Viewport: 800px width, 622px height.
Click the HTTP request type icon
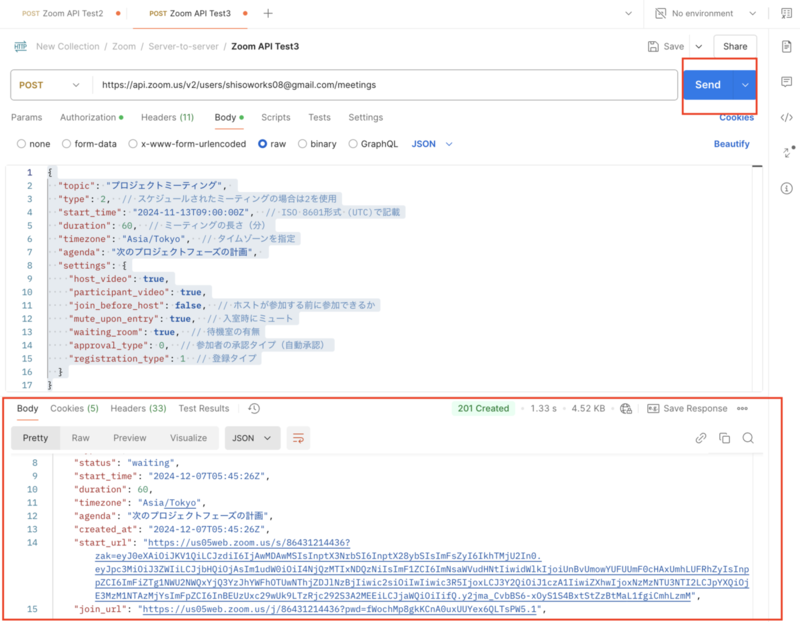[x=20, y=46]
